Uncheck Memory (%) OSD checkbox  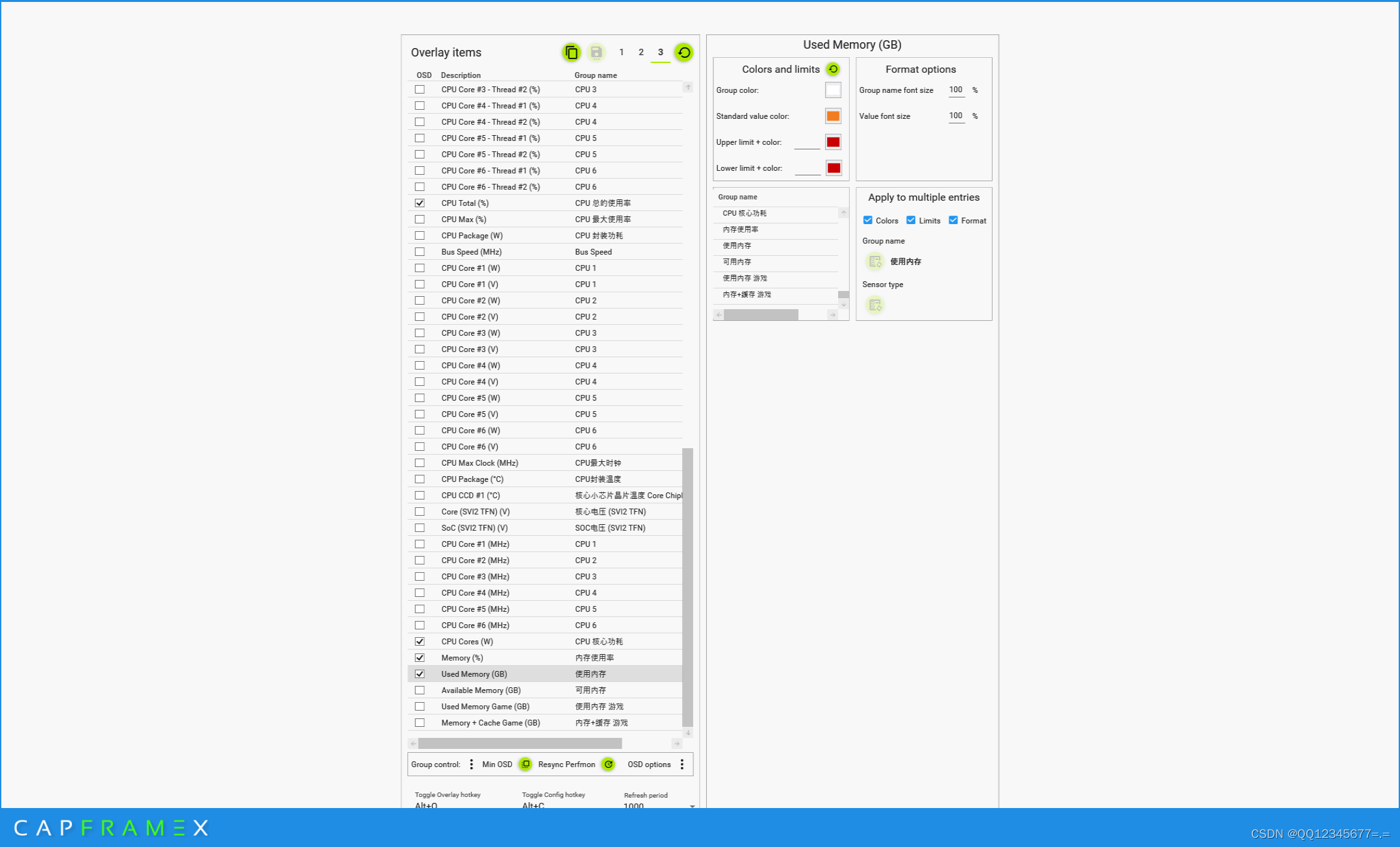420,658
